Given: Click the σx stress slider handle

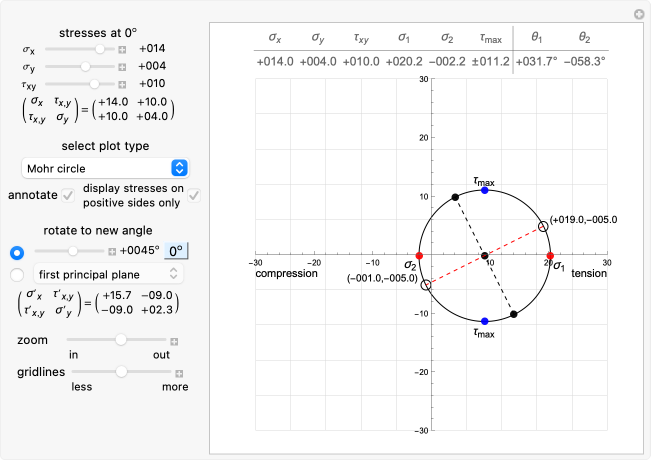Looking at the screenshot, I should coord(100,48).
